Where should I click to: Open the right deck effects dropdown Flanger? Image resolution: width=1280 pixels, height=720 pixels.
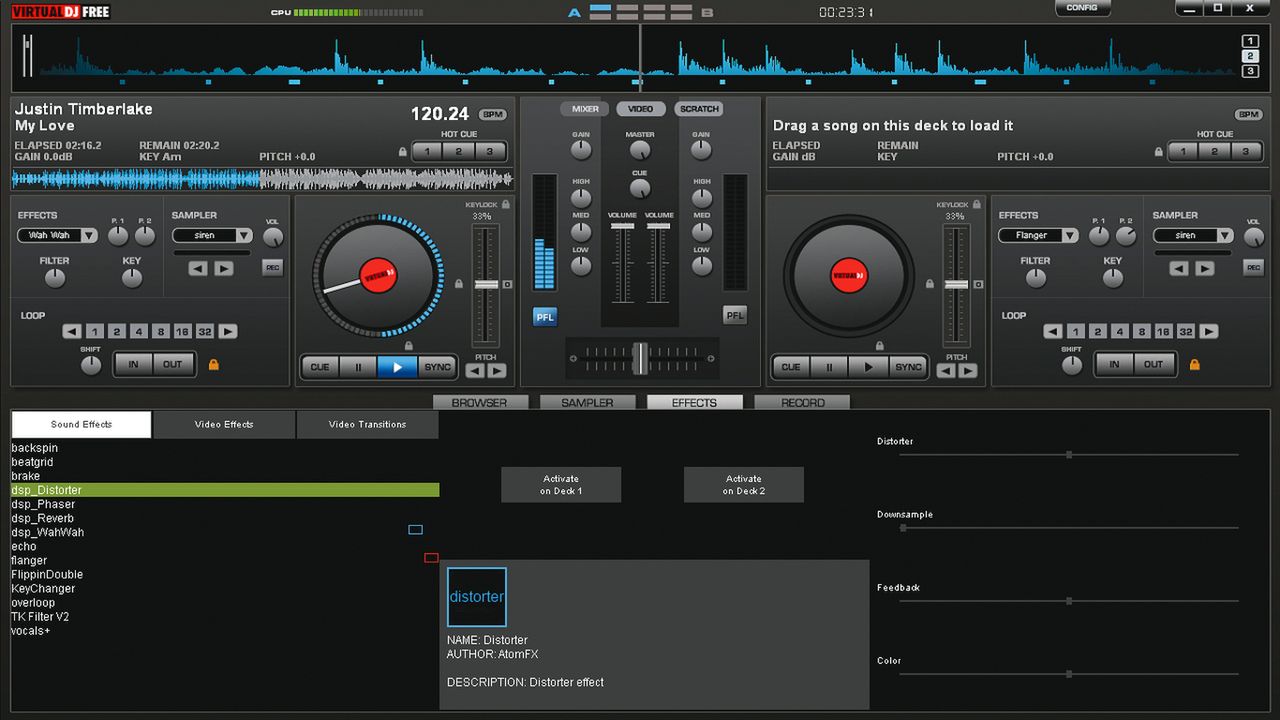click(1038, 236)
